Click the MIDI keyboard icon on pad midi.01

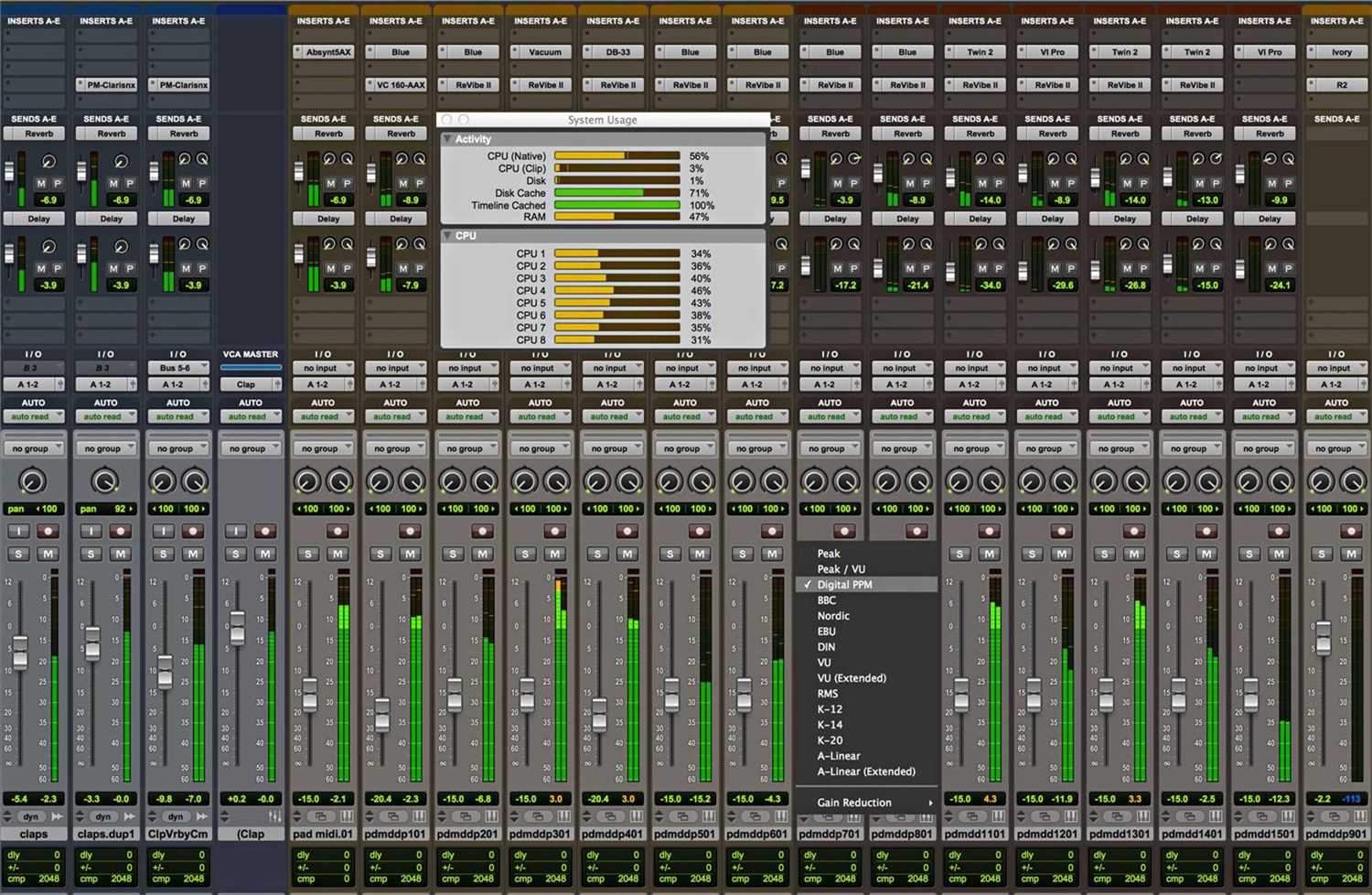coord(345,816)
